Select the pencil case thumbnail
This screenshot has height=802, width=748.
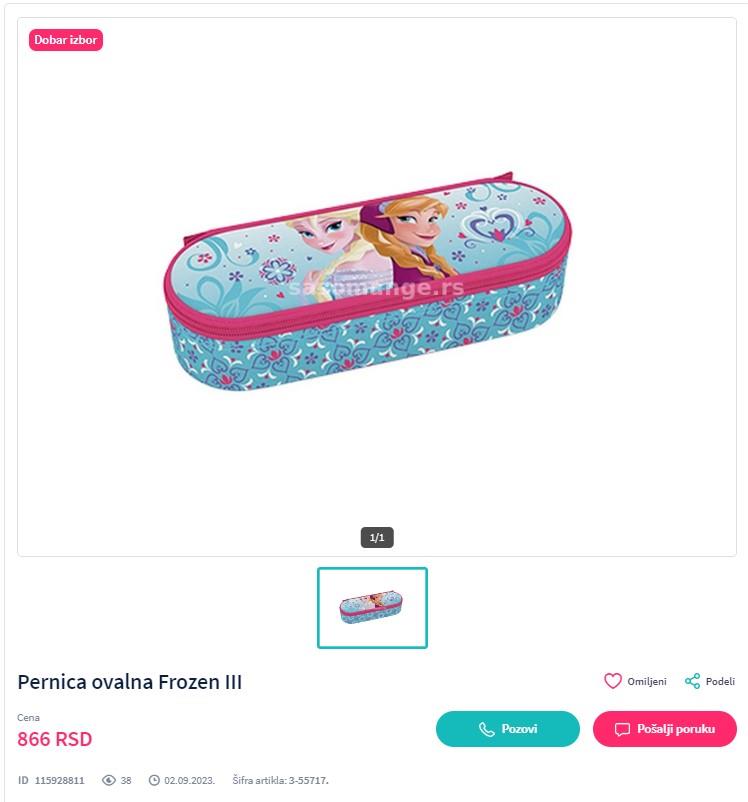coord(372,608)
